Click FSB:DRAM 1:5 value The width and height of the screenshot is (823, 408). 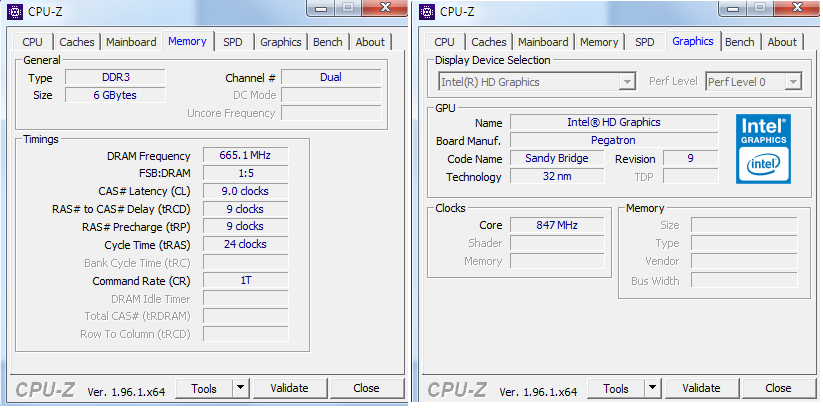point(245,174)
